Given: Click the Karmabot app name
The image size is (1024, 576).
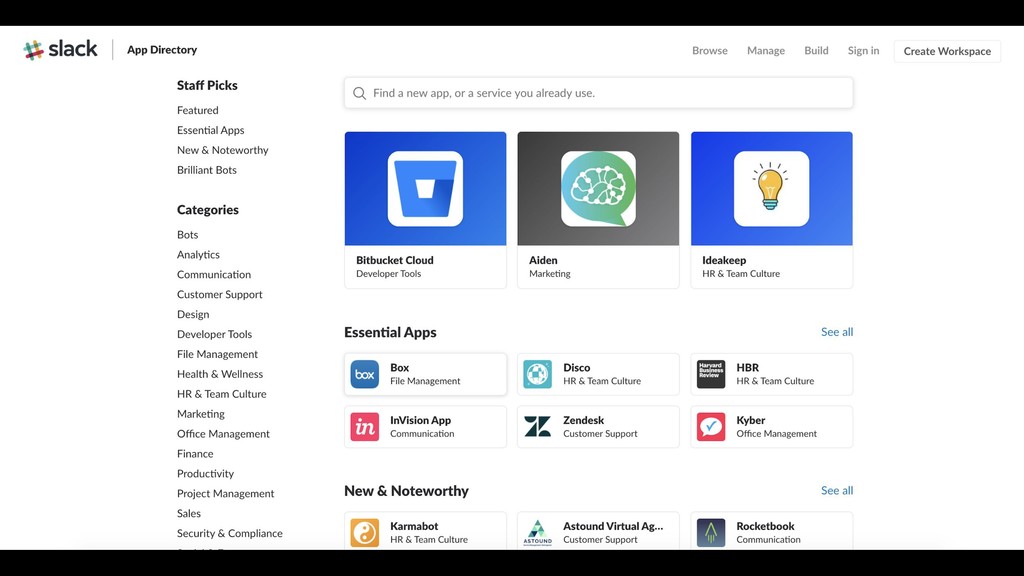Looking at the screenshot, I should pyautogui.click(x=414, y=526).
